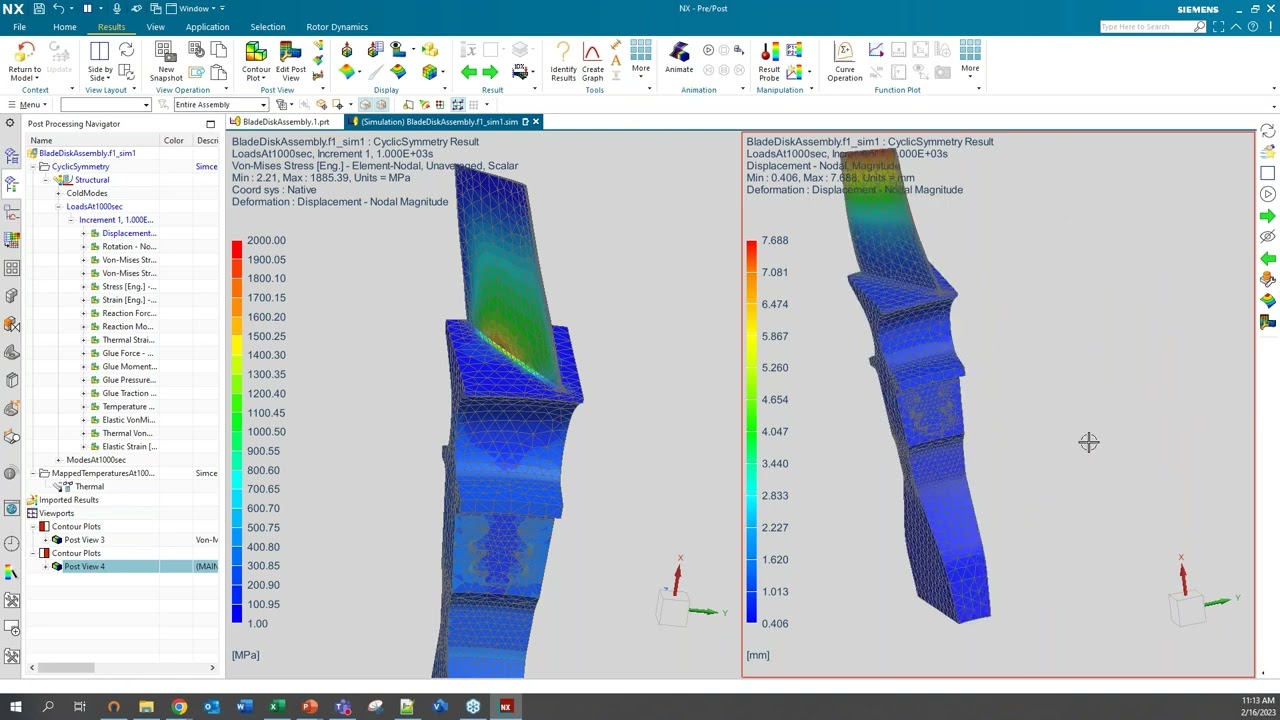Expand the ModesAt1000sec tree node
The height and width of the screenshot is (720, 1280).
[x=58, y=460]
